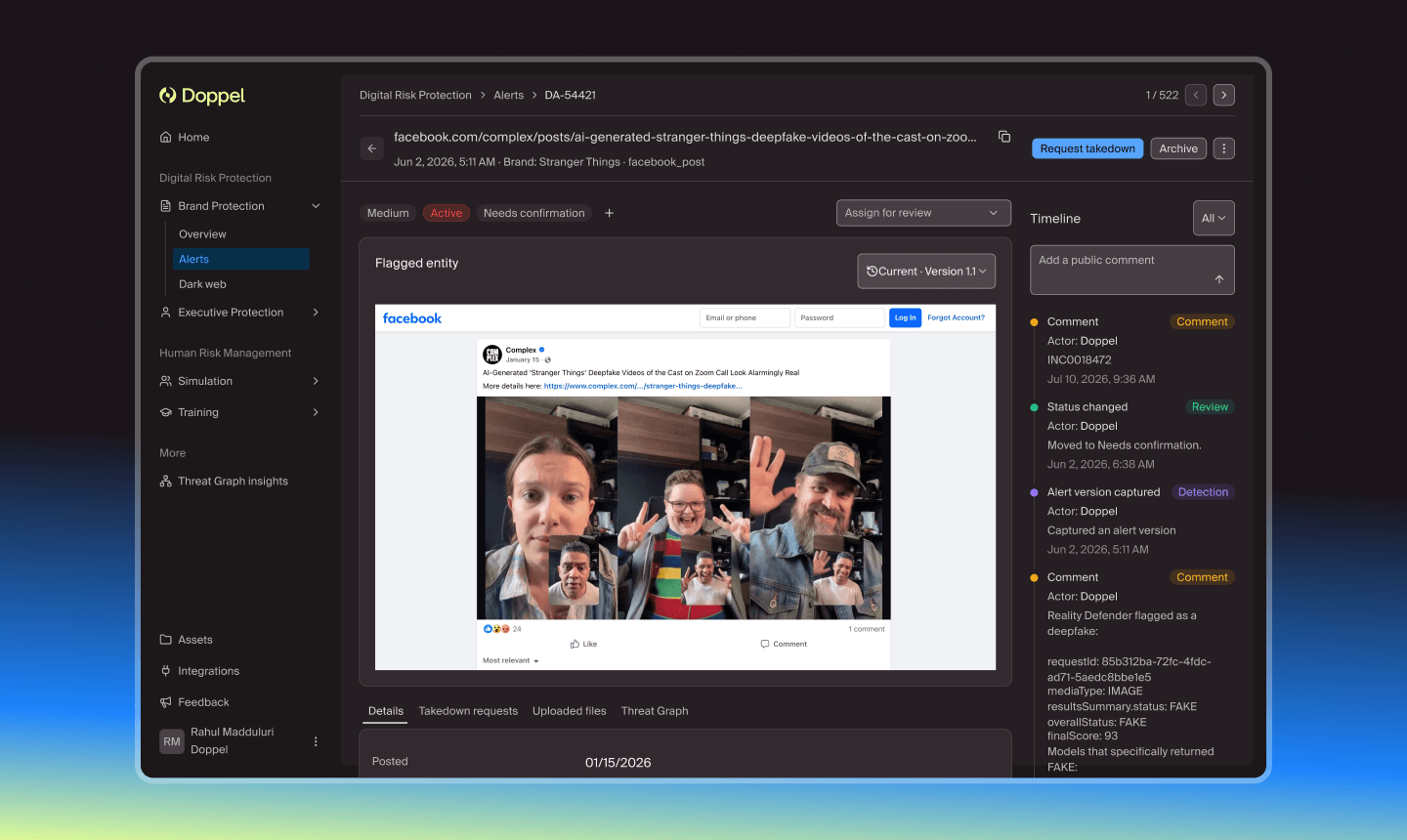
Task: Open user account options menu
Action: pyautogui.click(x=316, y=741)
